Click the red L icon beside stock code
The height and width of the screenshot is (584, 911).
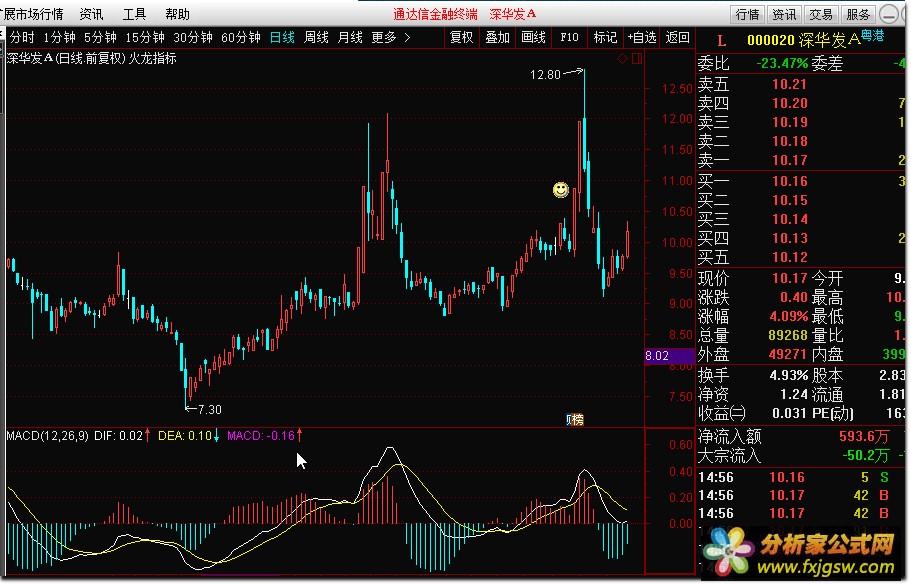coord(722,41)
